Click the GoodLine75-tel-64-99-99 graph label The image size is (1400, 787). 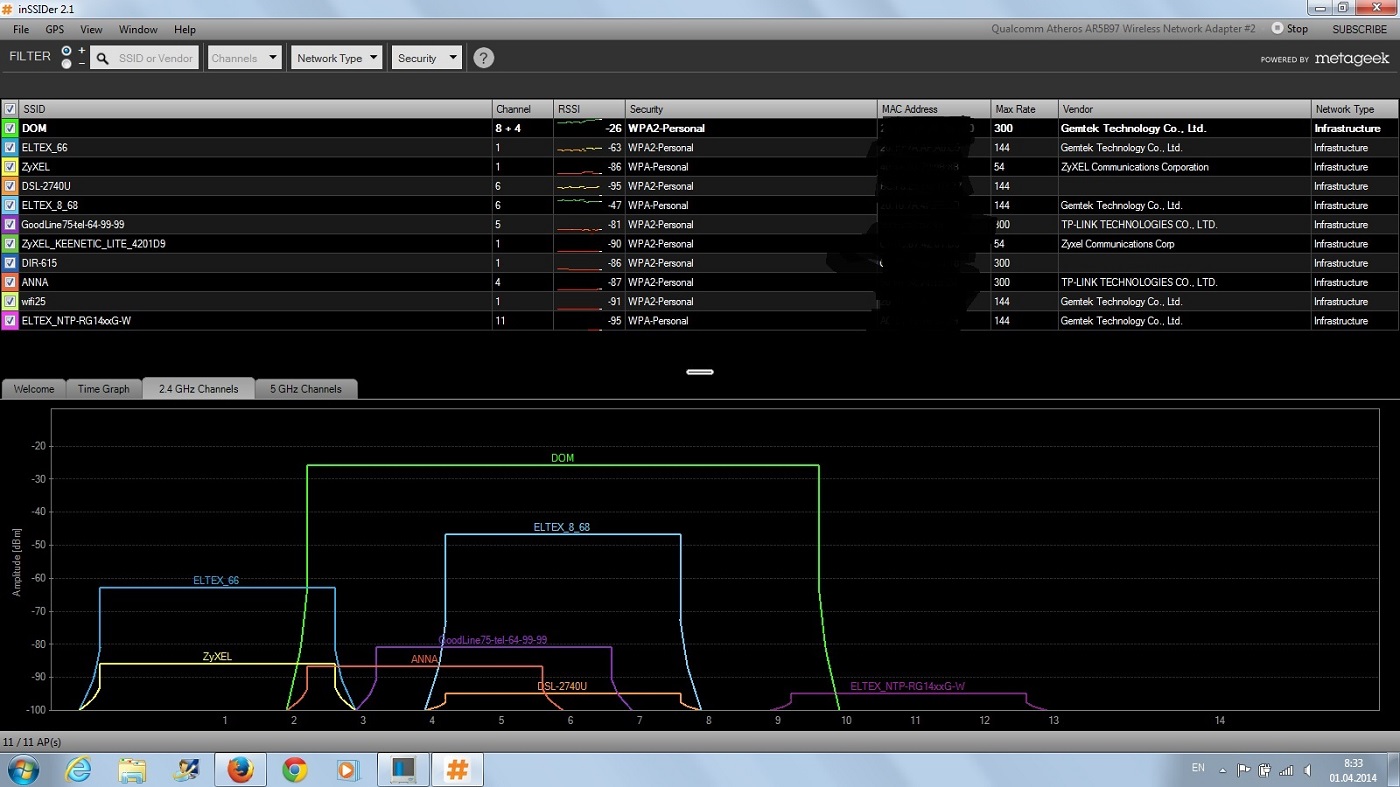click(x=493, y=640)
